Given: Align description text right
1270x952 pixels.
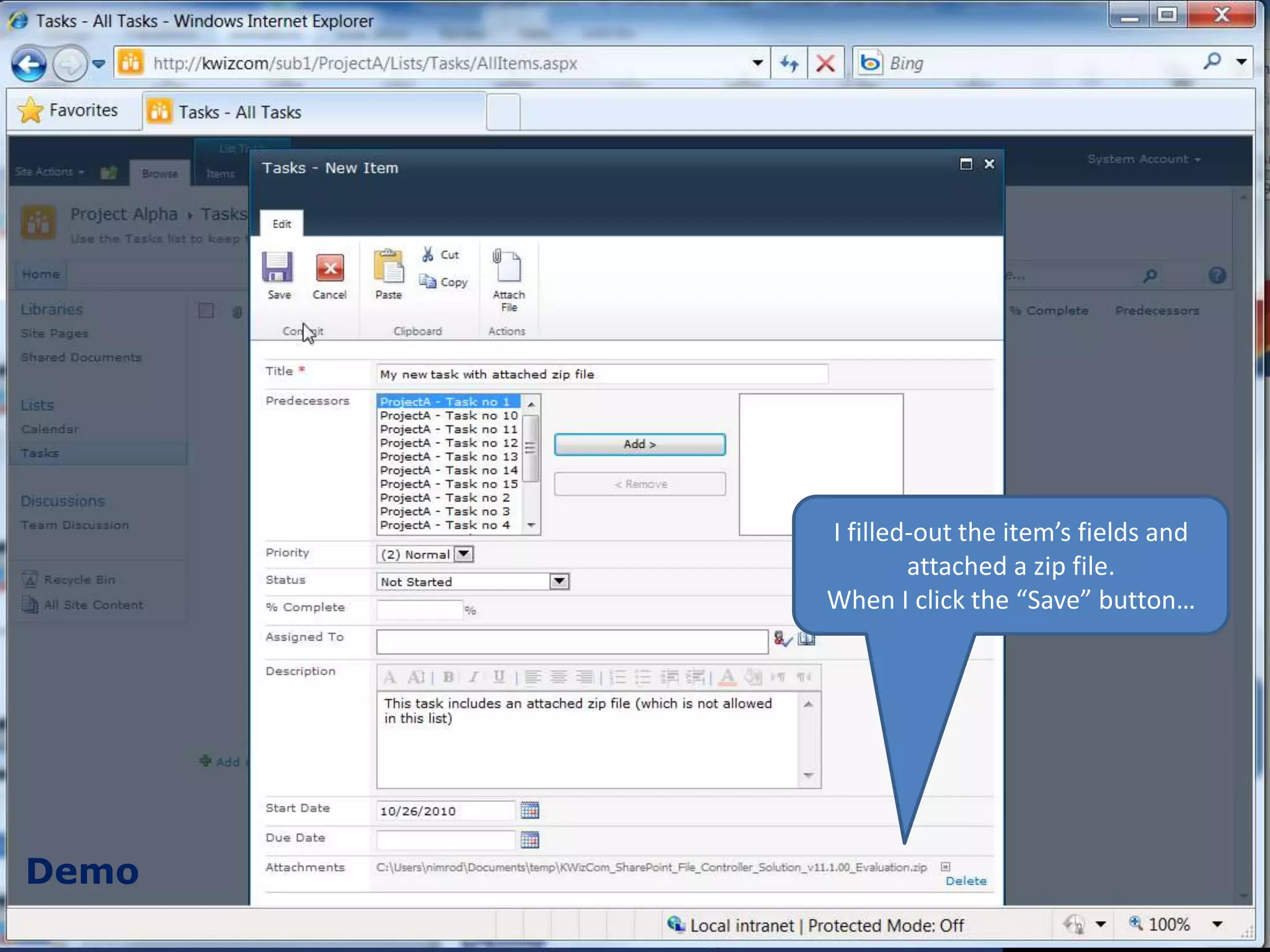Looking at the screenshot, I should pyautogui.click(x=584, y=677).
